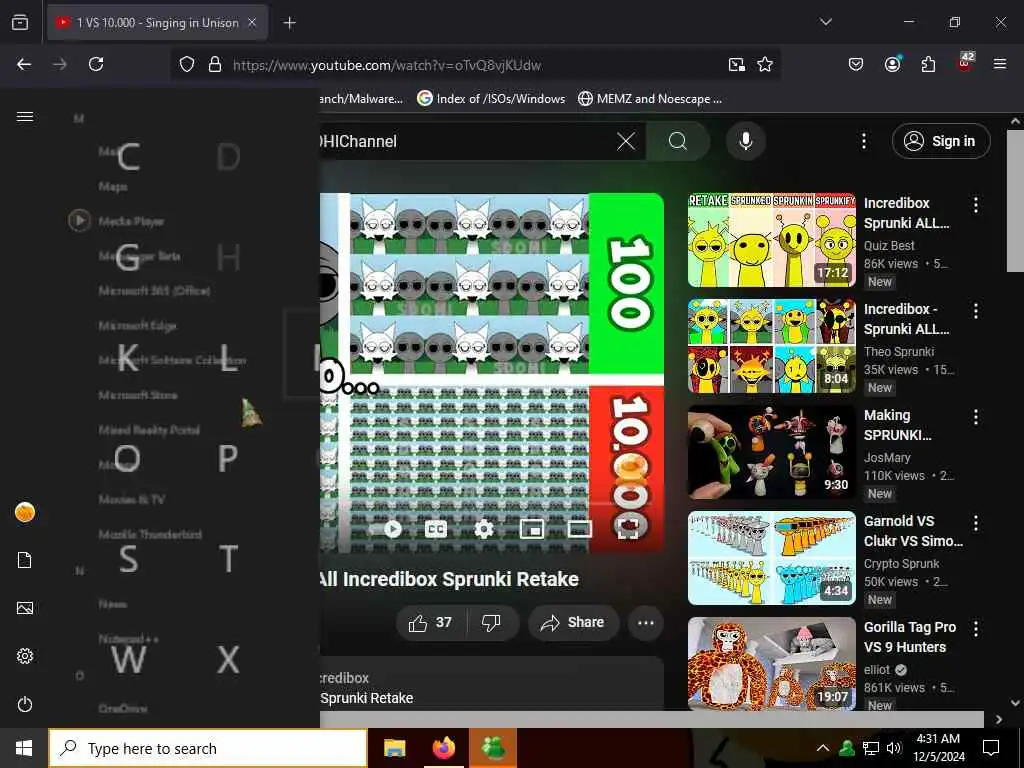Click the horizontal scrollbar right arrow
This screenshot has height=768, width=1024.
(x=999, y=719)
